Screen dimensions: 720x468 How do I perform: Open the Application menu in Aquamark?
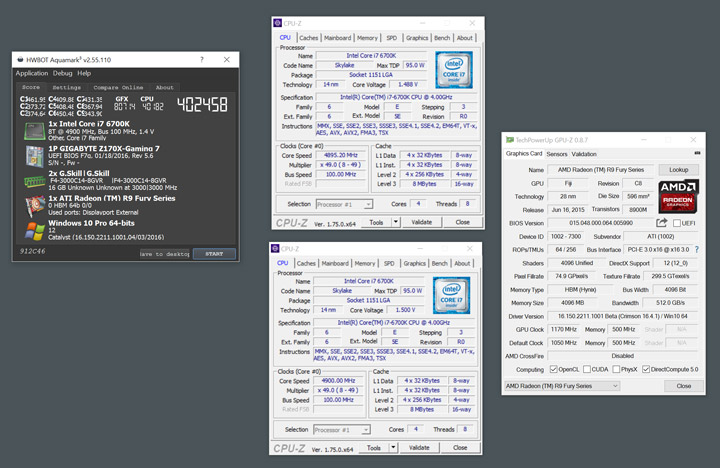tap(32, 73)
